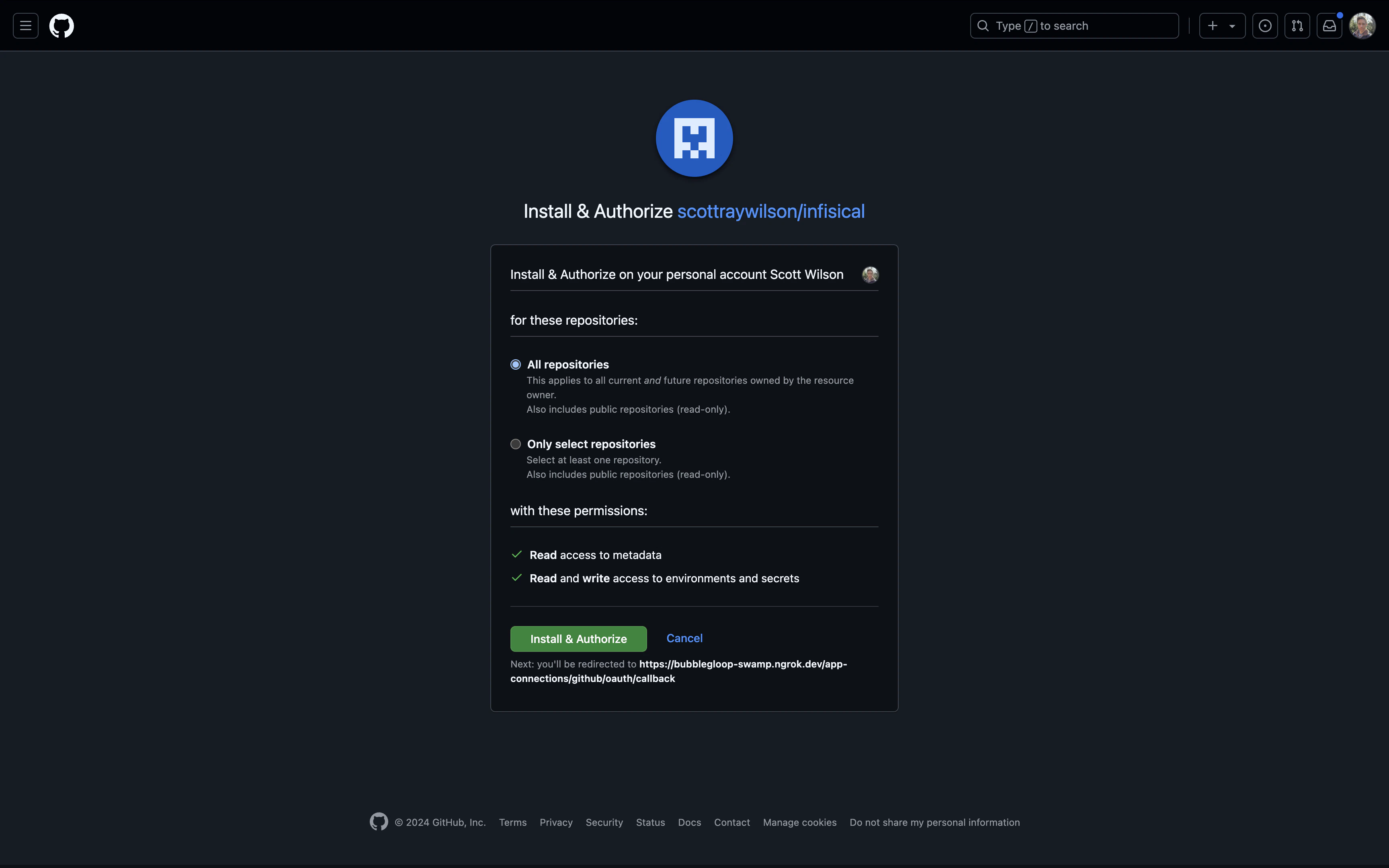The height and width of the screenshot is (868, 1389).
Task: Open the notifications inbox icon
Action: point(1329,26)
